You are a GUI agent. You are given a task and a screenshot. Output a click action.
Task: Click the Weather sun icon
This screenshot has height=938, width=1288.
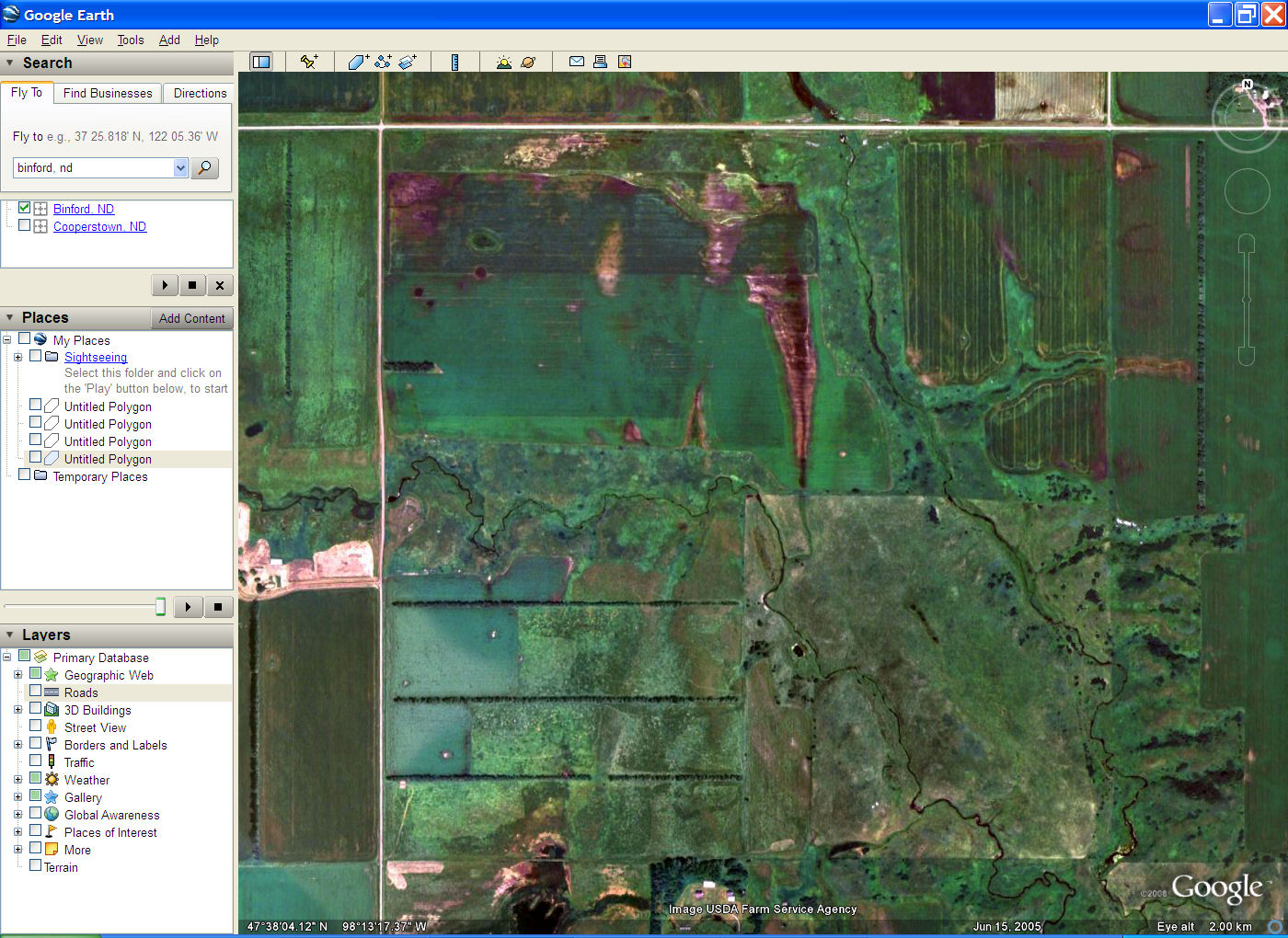(52, 780)
